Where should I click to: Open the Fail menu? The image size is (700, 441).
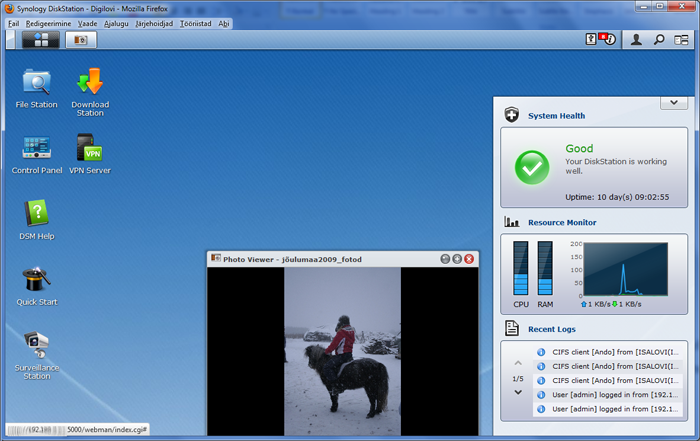(13, 24)
